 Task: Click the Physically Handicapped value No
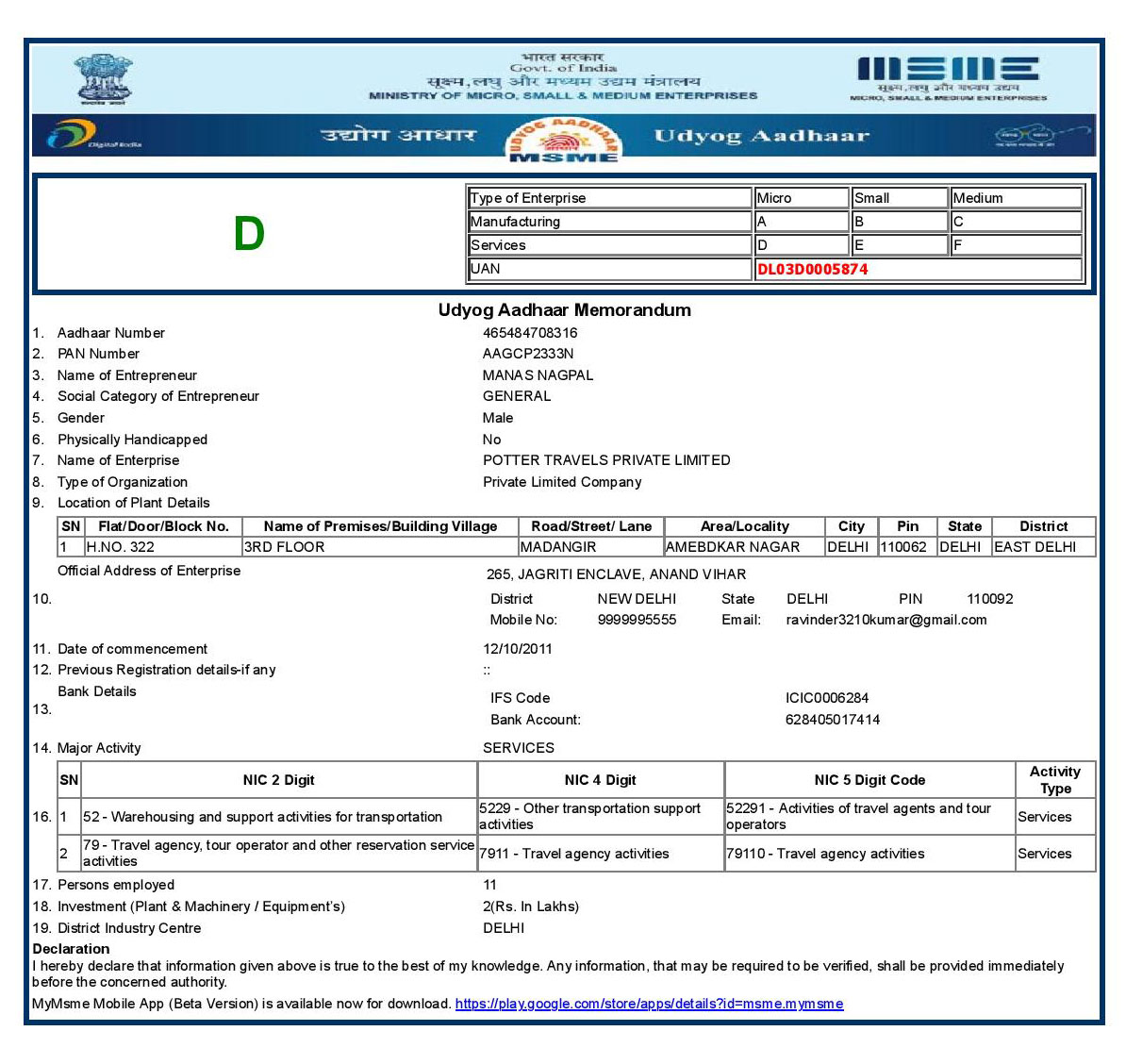click(492, 439)
